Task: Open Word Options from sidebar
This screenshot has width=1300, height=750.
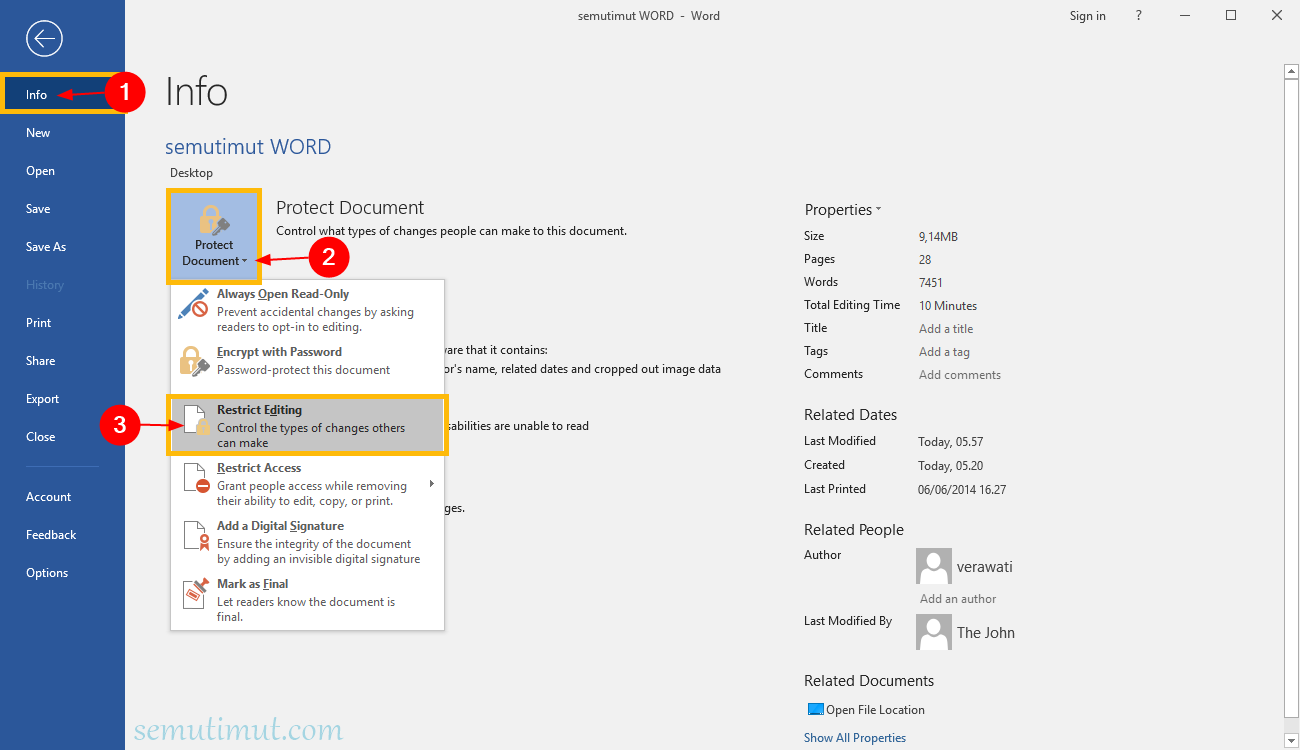Action: tap(62, 573)
